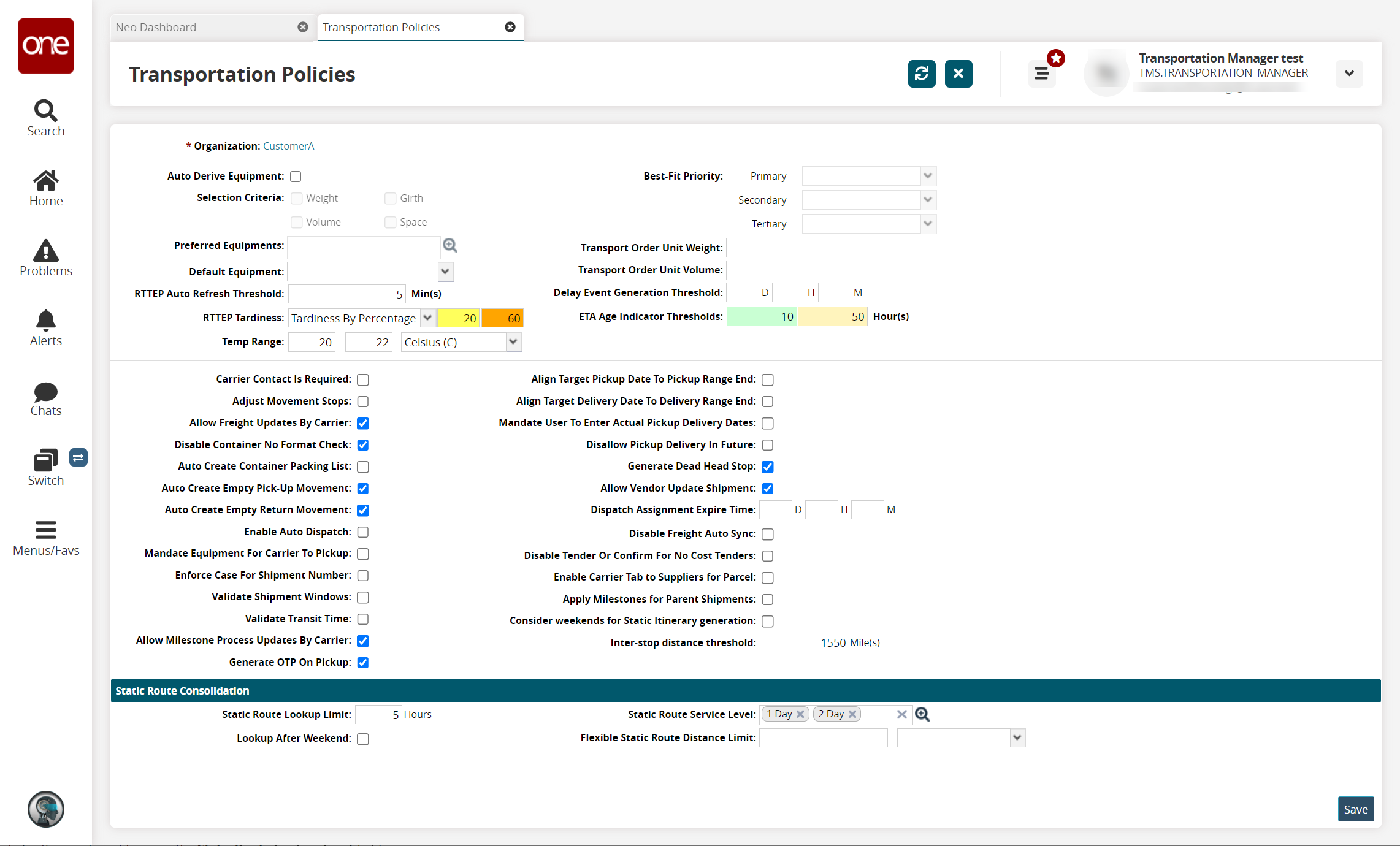Open the Default Equipment dropdown
The height and width of the screenshot is (846, 1400).
(446, 272)
